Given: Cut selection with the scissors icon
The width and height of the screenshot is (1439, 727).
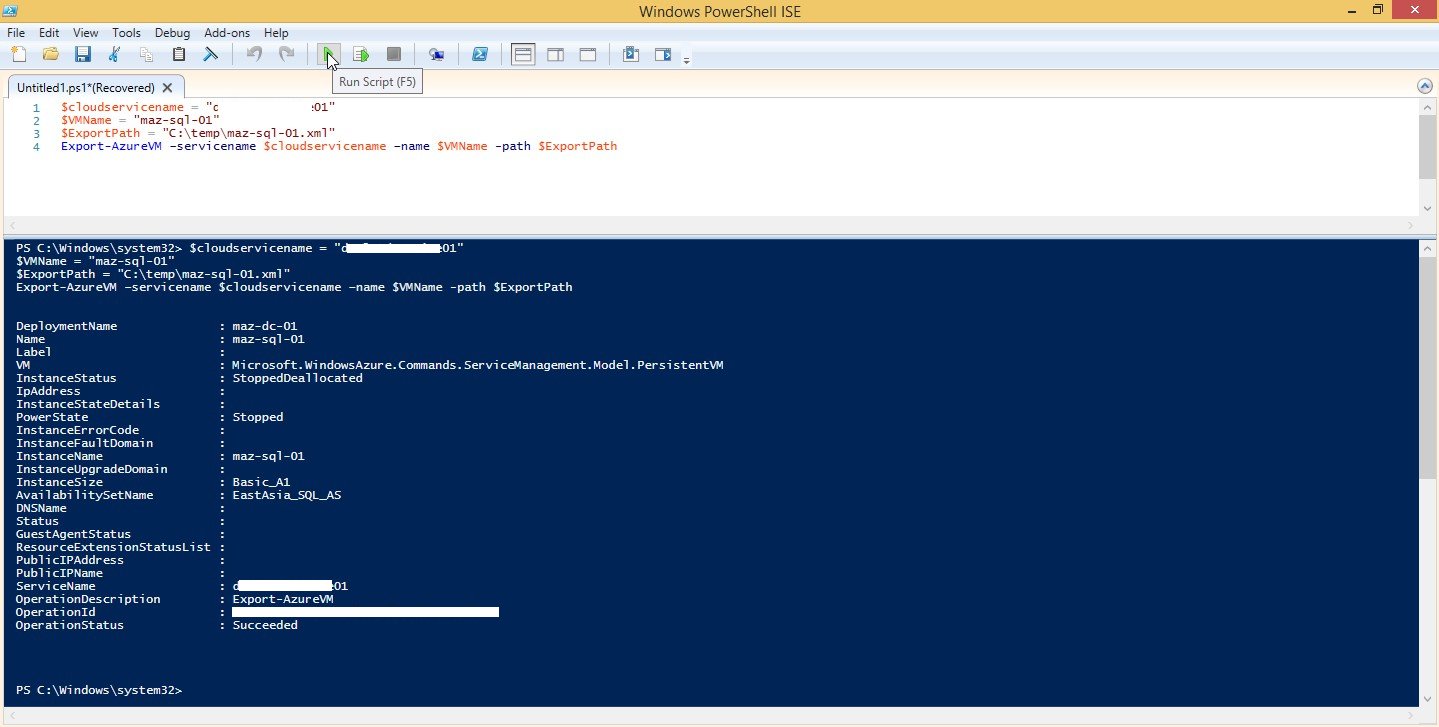Looking at the screenshot, I should tap(115, 54).
